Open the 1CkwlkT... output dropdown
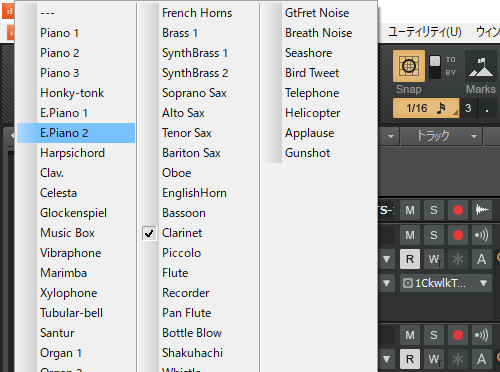Screen dimensions: 500x372 click(446, 283)
